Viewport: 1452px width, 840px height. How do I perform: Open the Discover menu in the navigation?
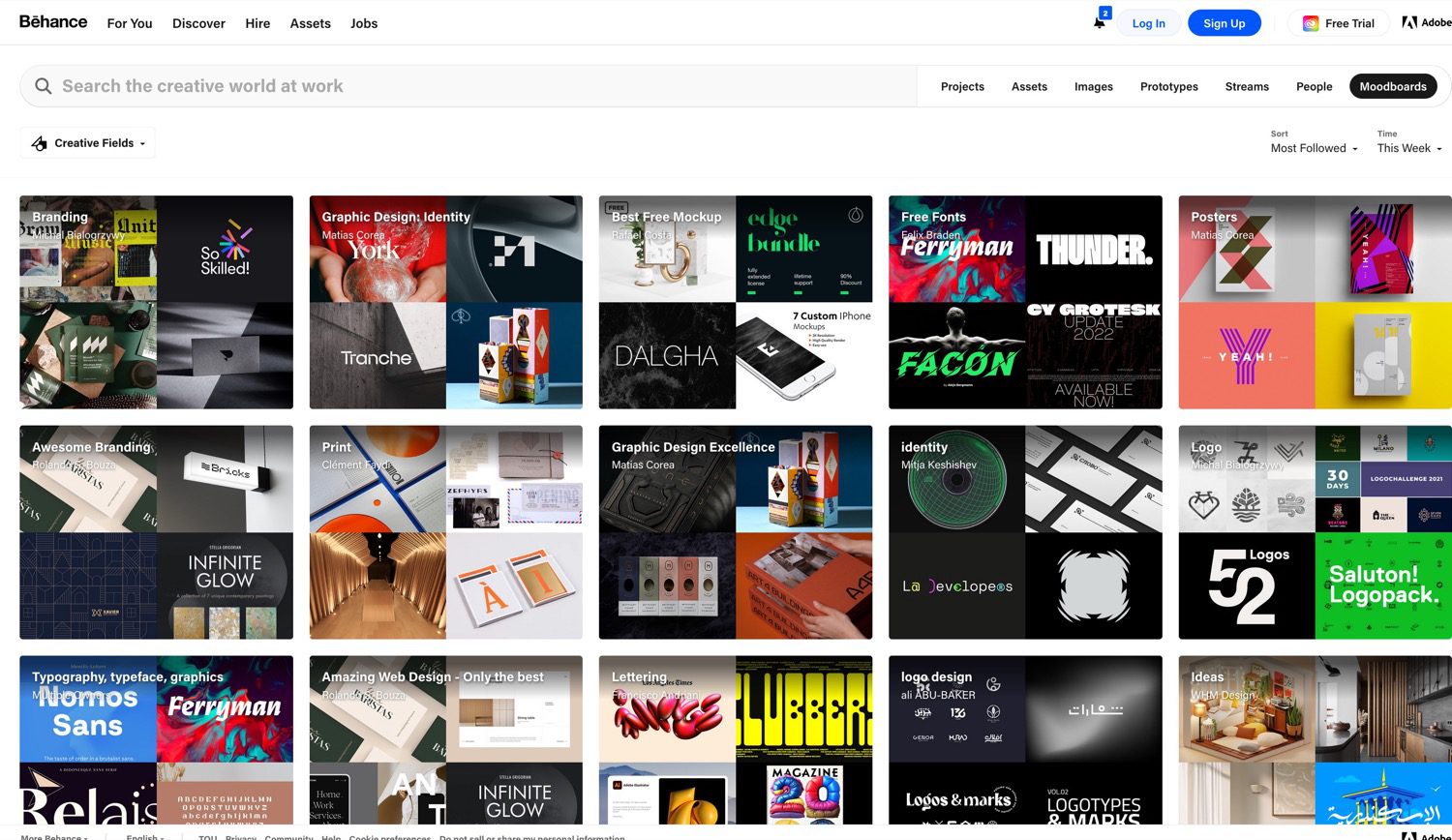pos(198,23)
